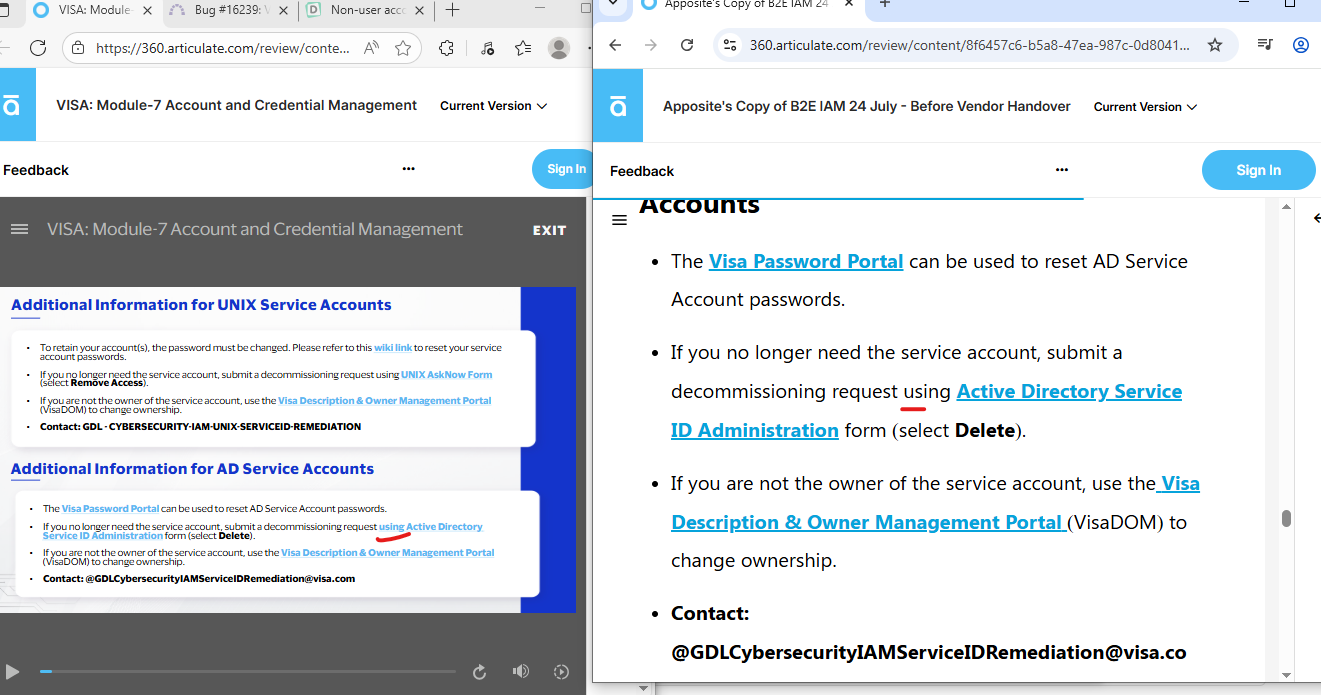Open UNIX AskNow Form link in slide

click(x=446, y=375)
